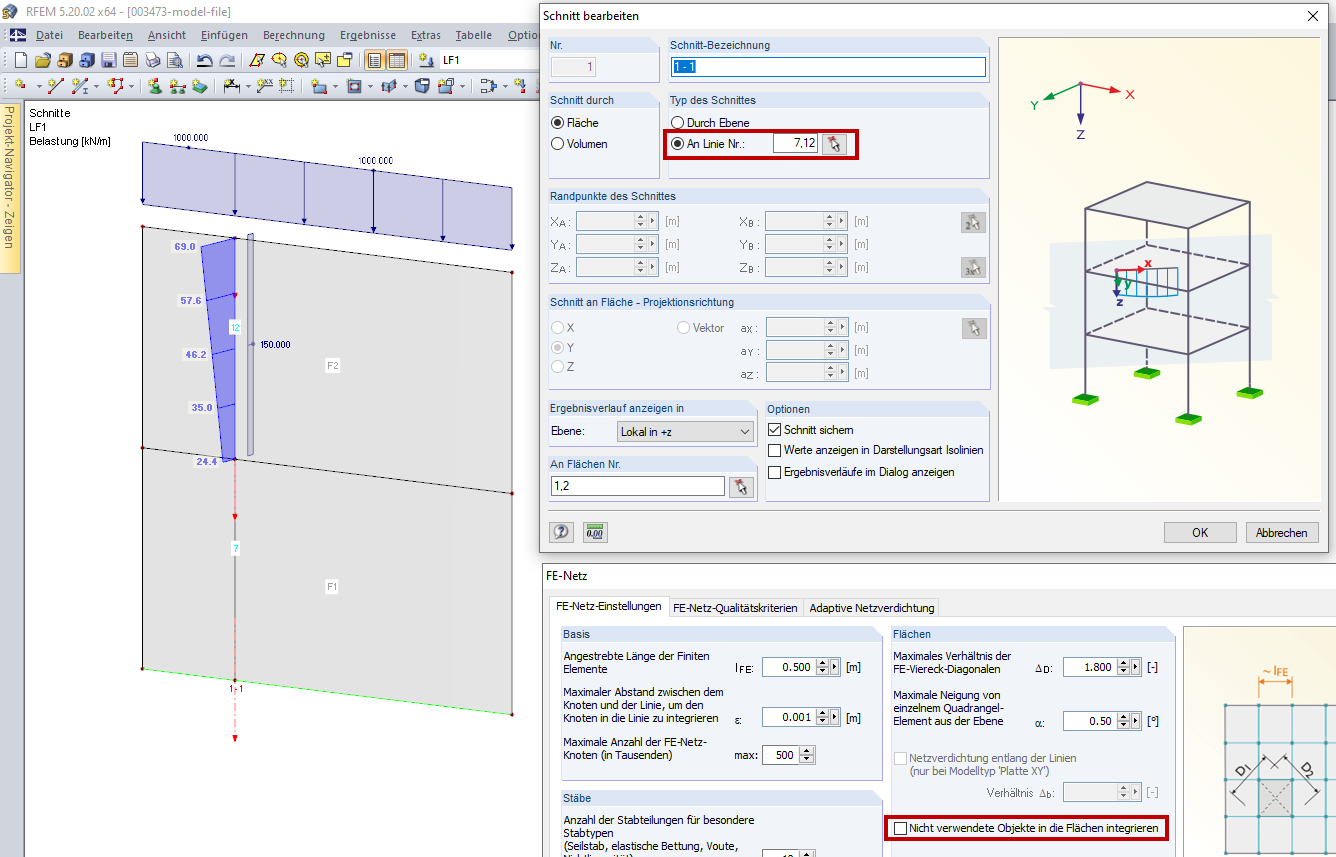Click the 0.00 units settings icon

coord(595,532)
